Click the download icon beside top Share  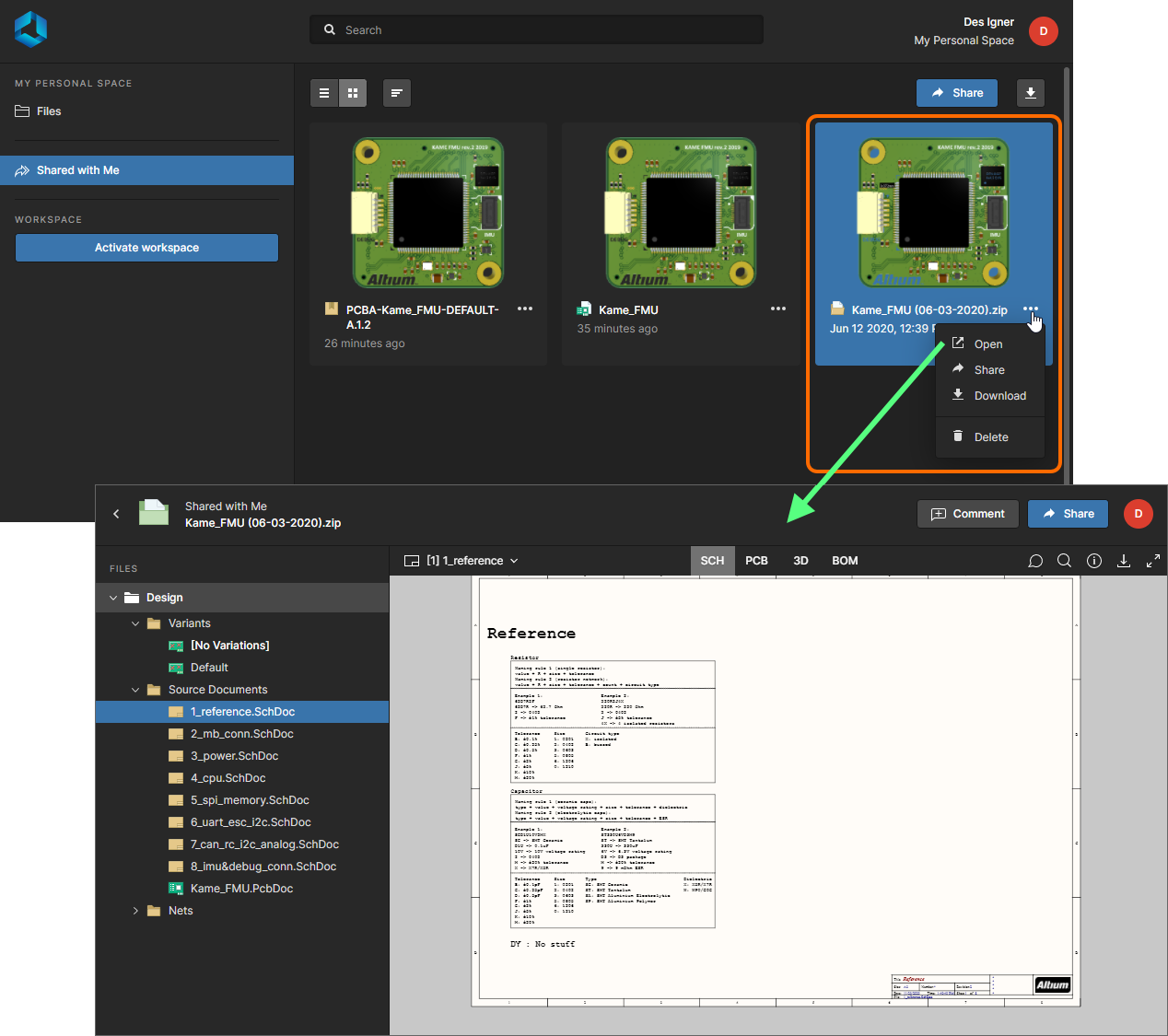point(1031,93)
